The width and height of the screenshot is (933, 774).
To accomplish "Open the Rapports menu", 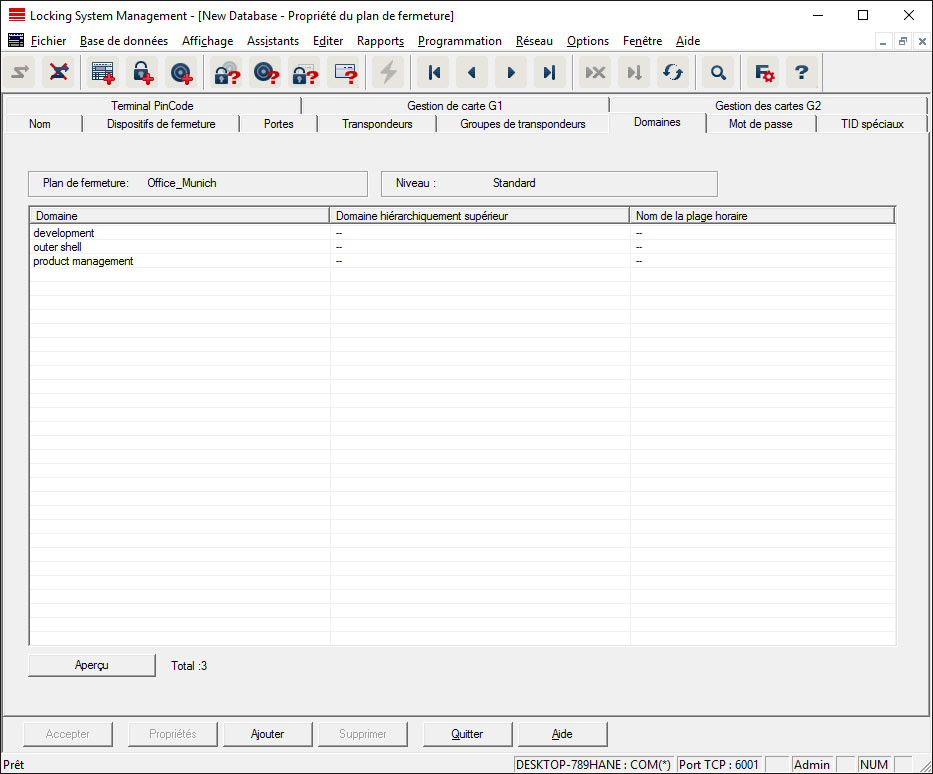I will (380, 41).
